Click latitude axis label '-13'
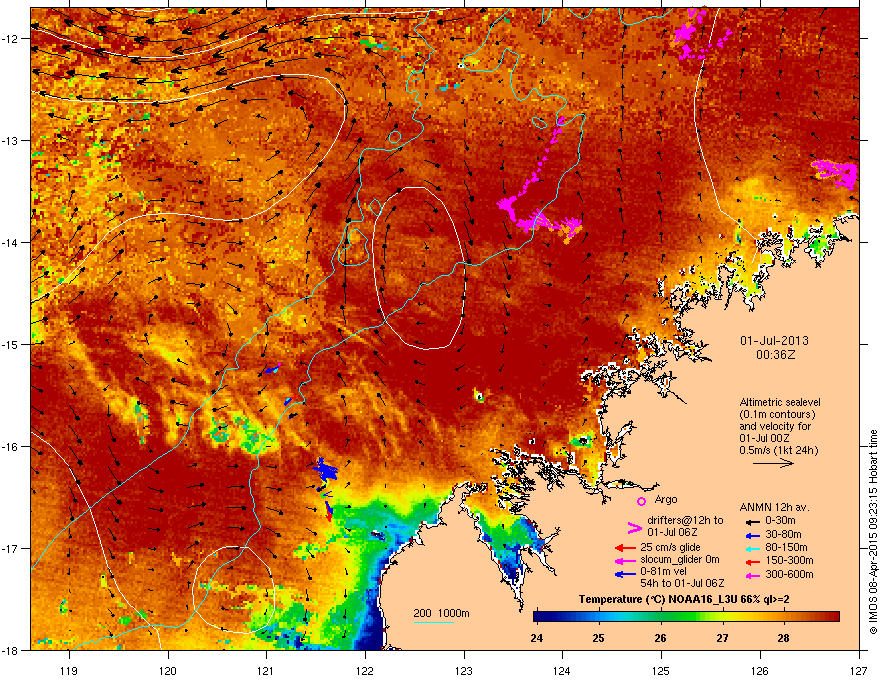 coord(10,141)
